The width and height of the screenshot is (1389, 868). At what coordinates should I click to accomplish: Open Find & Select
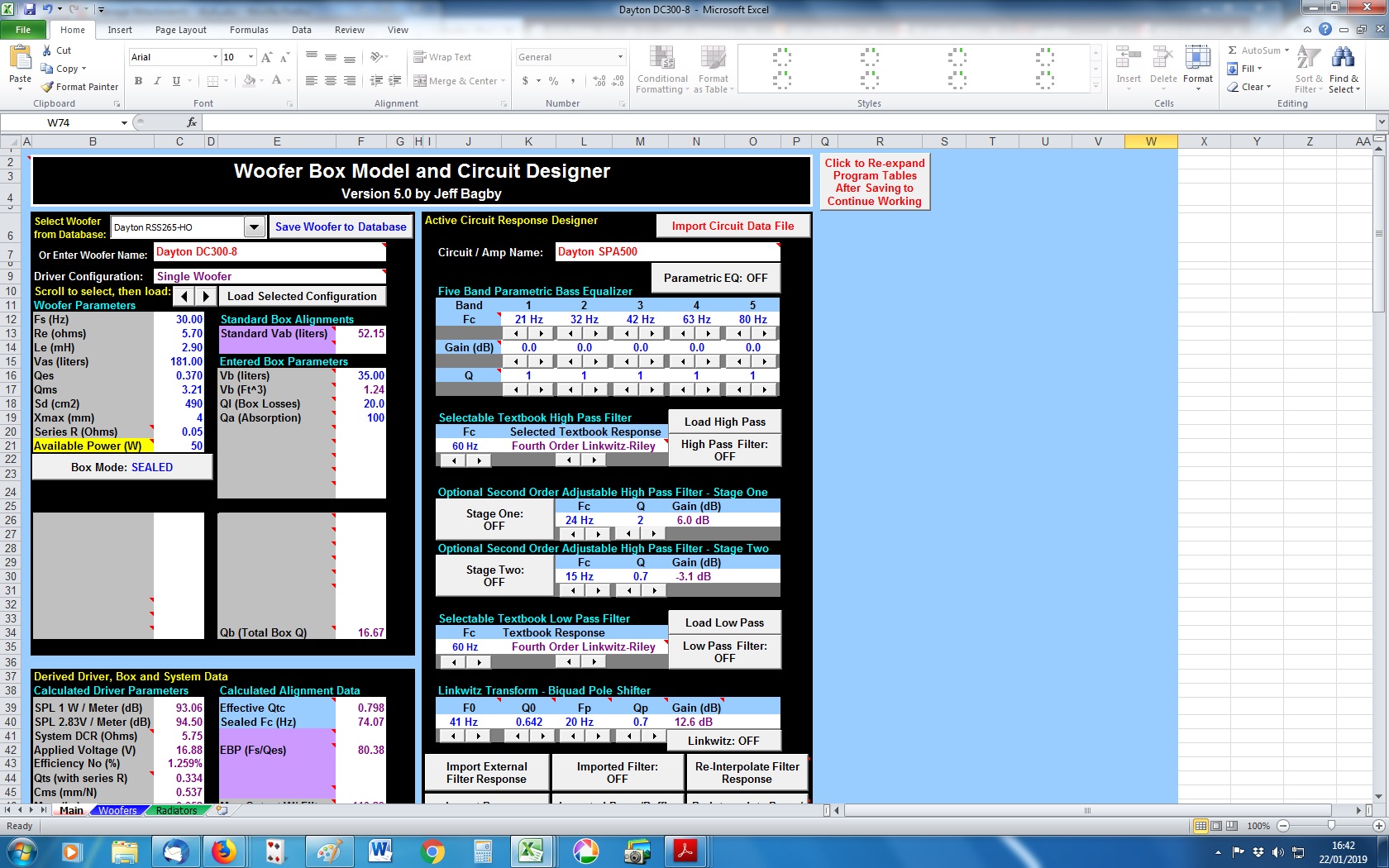click(x=1344, y=70)
